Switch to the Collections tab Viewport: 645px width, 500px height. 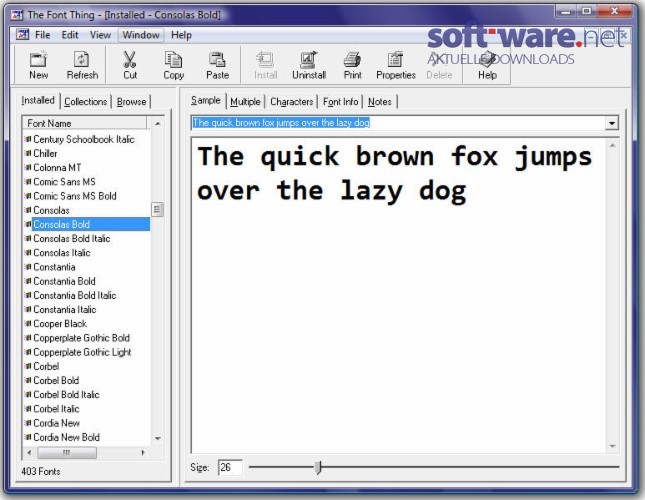86,102
